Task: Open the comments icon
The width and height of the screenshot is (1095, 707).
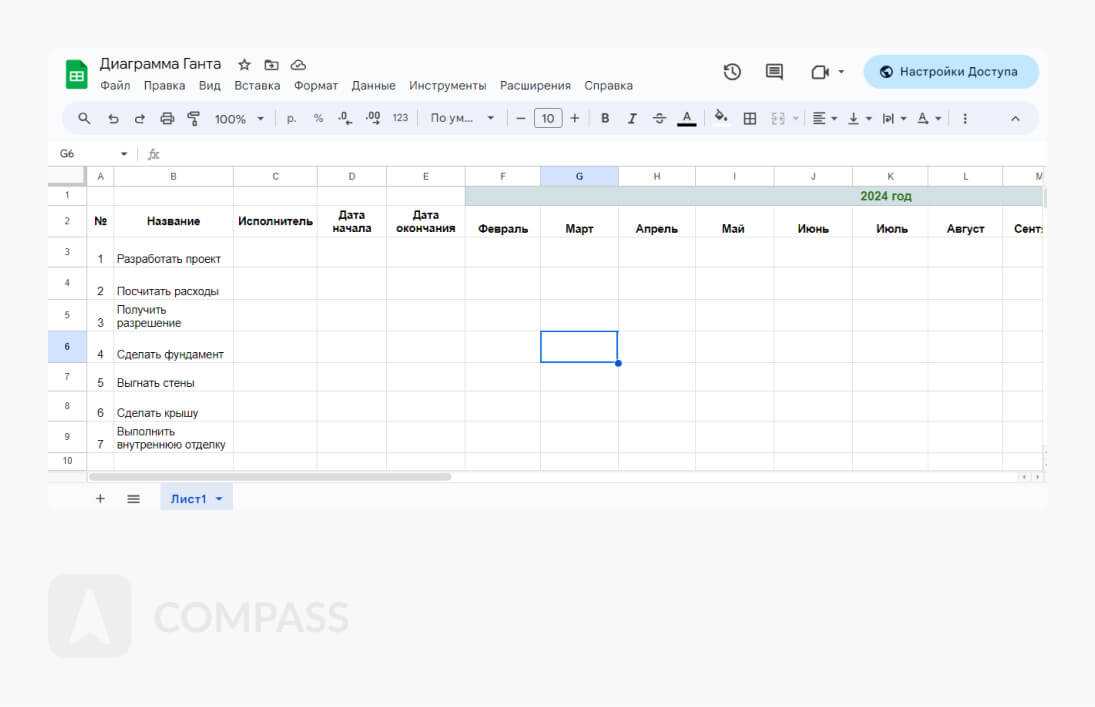Action: click(774, 72)
